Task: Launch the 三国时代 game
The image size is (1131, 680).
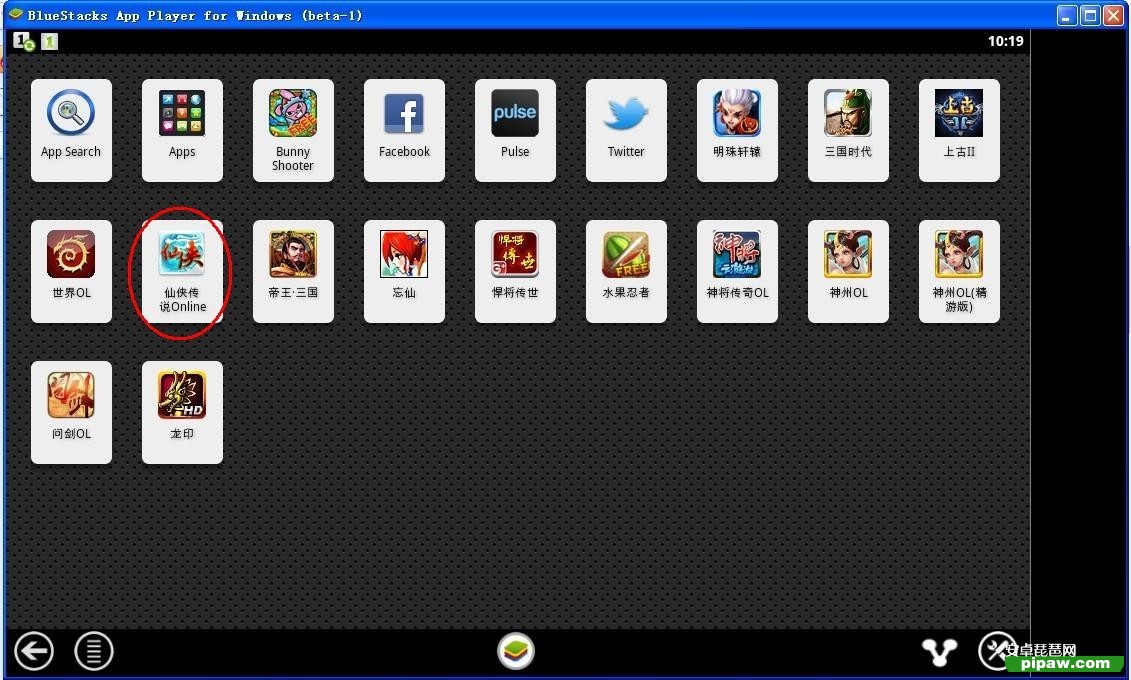Action: (848, 130)
